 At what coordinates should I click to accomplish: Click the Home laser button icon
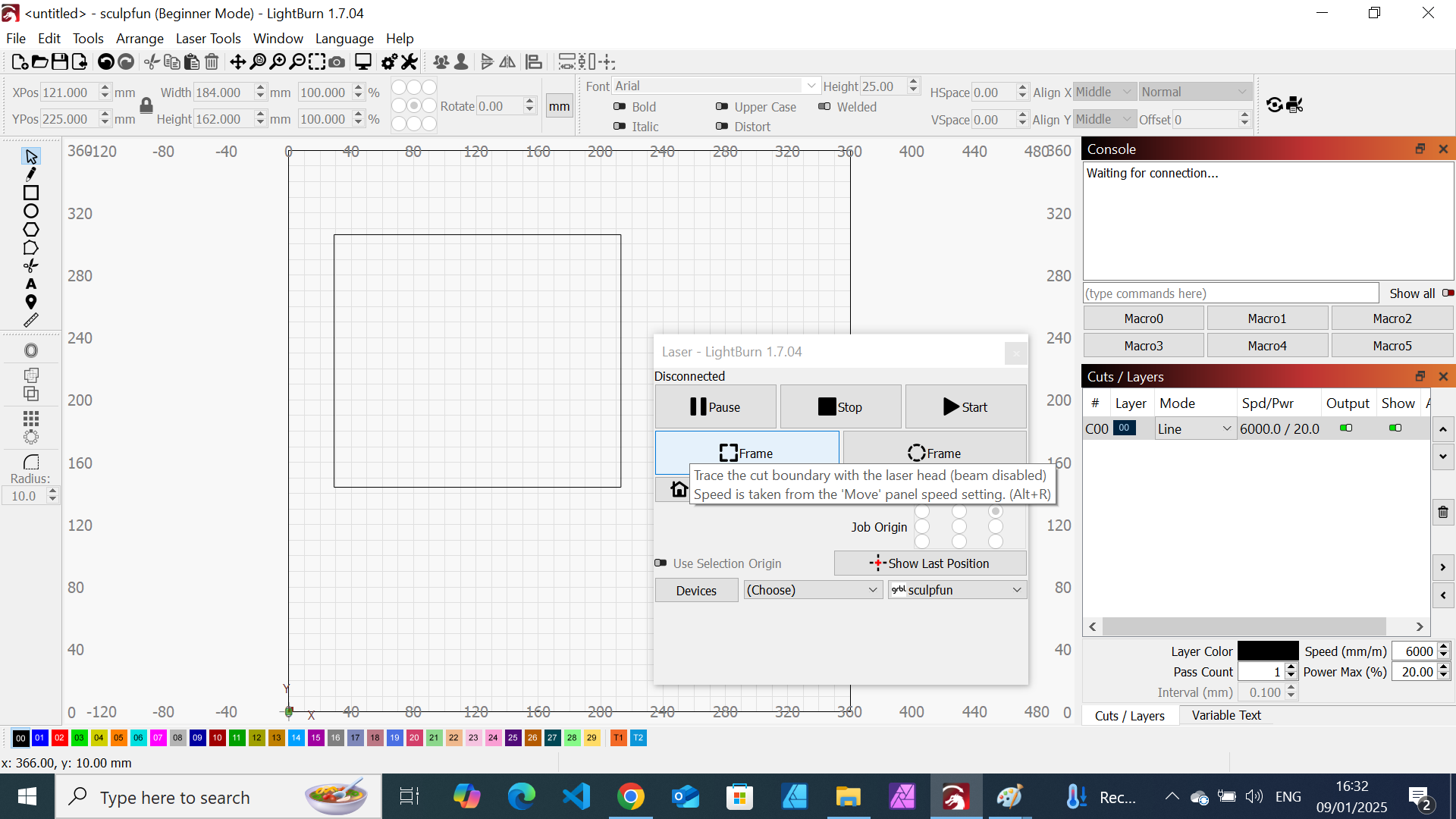coord(679,490)
